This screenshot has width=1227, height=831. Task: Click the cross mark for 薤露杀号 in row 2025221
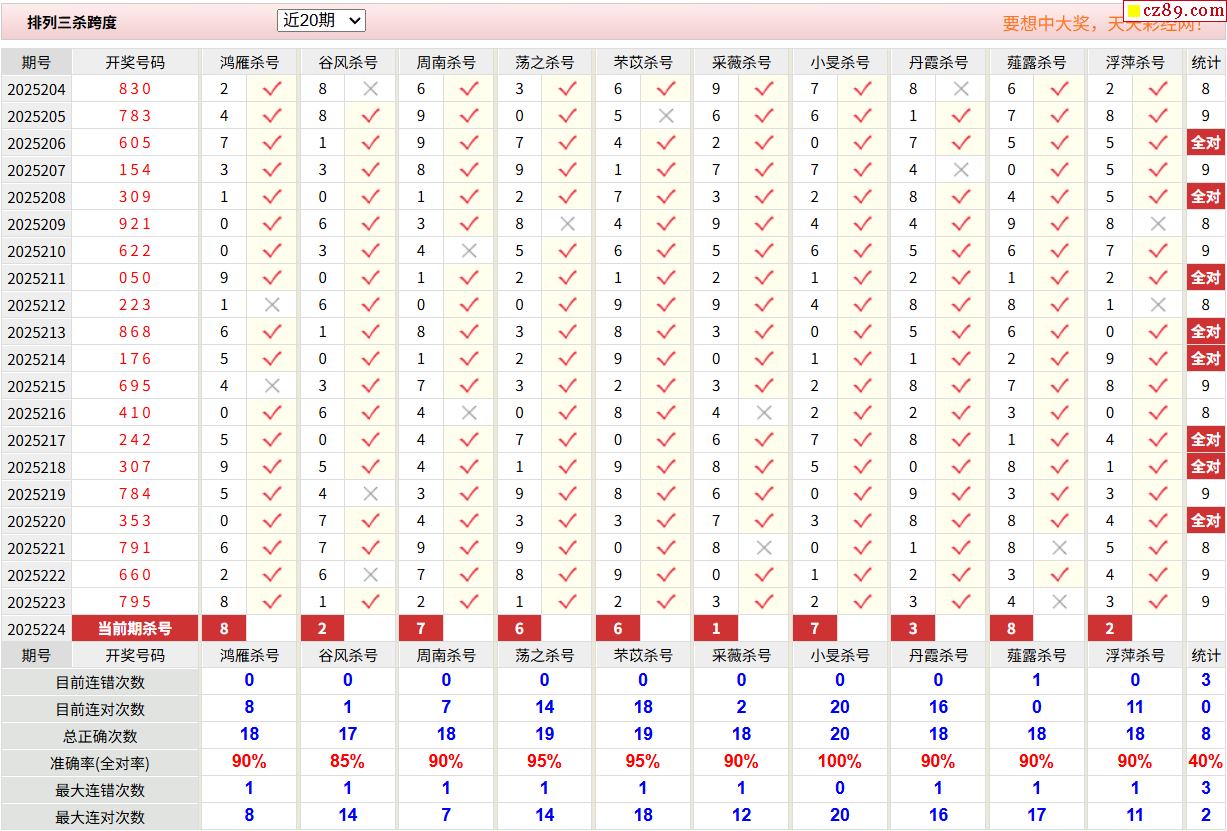point(1060,548)
